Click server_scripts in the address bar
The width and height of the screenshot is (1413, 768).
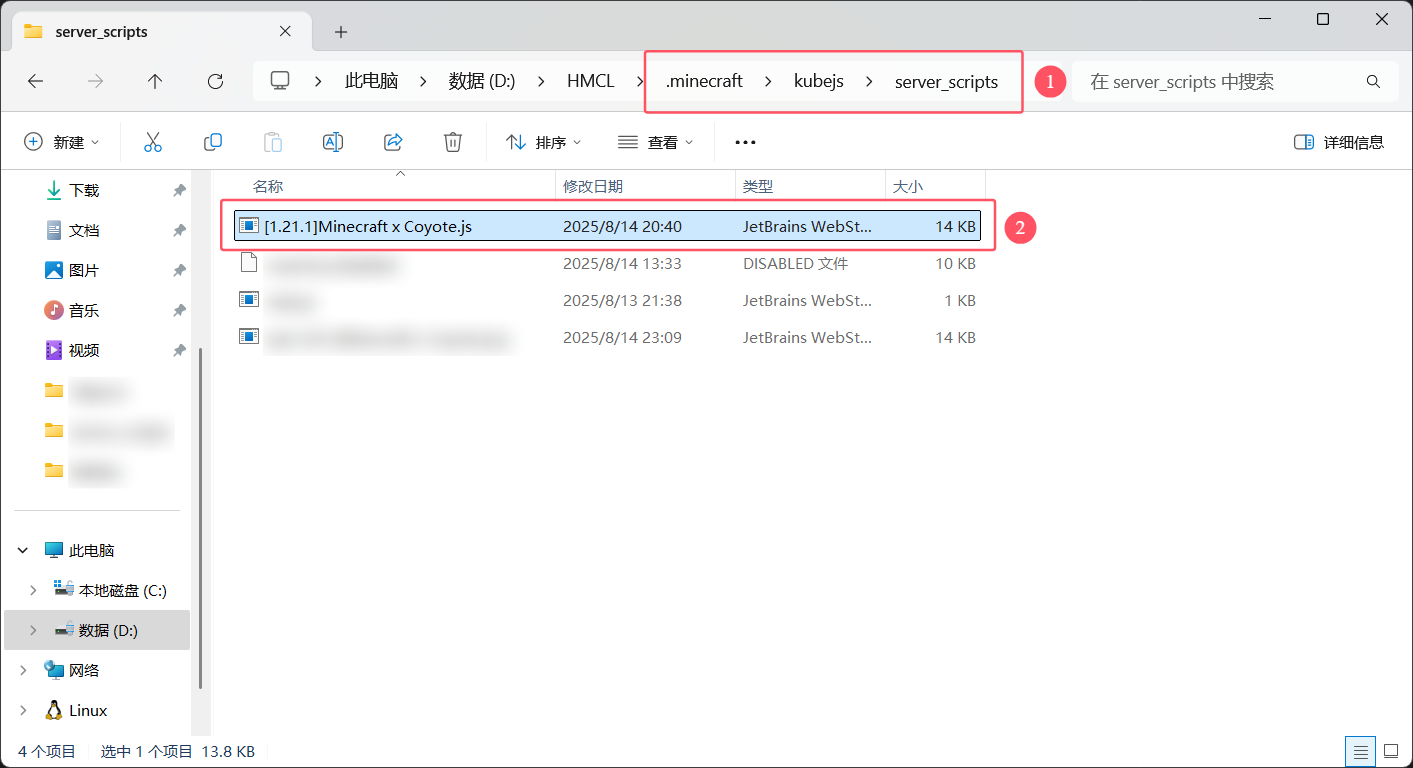[946, 82]
